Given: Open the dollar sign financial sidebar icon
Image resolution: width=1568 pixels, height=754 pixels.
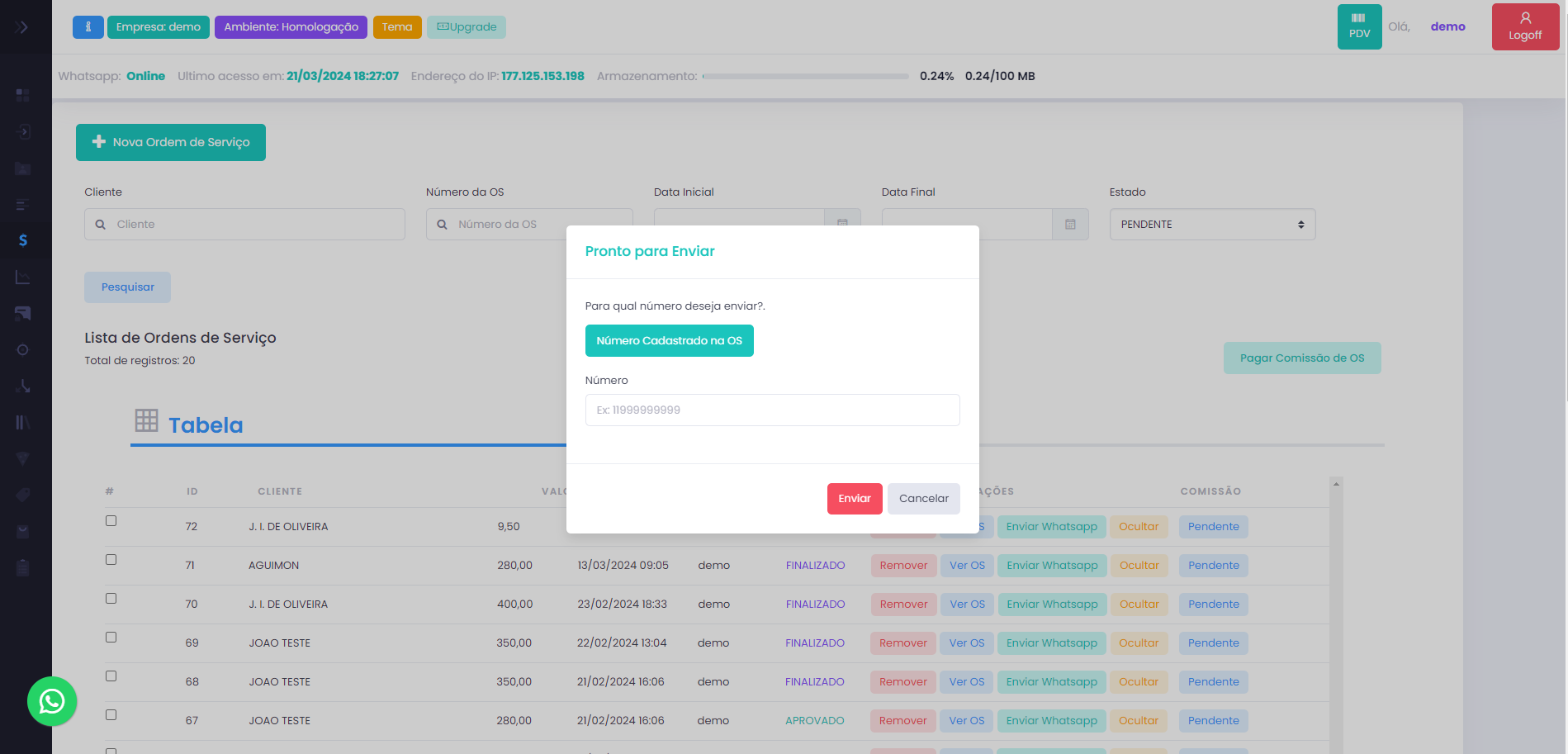Looking at the screenshot, I should (23, 240).
